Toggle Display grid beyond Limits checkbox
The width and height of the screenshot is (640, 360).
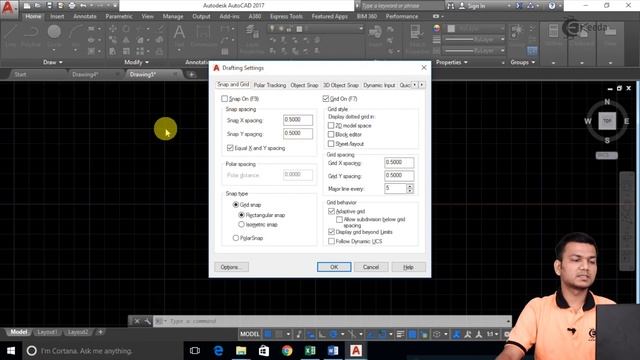pyautogui.click(x=331, y=232)
